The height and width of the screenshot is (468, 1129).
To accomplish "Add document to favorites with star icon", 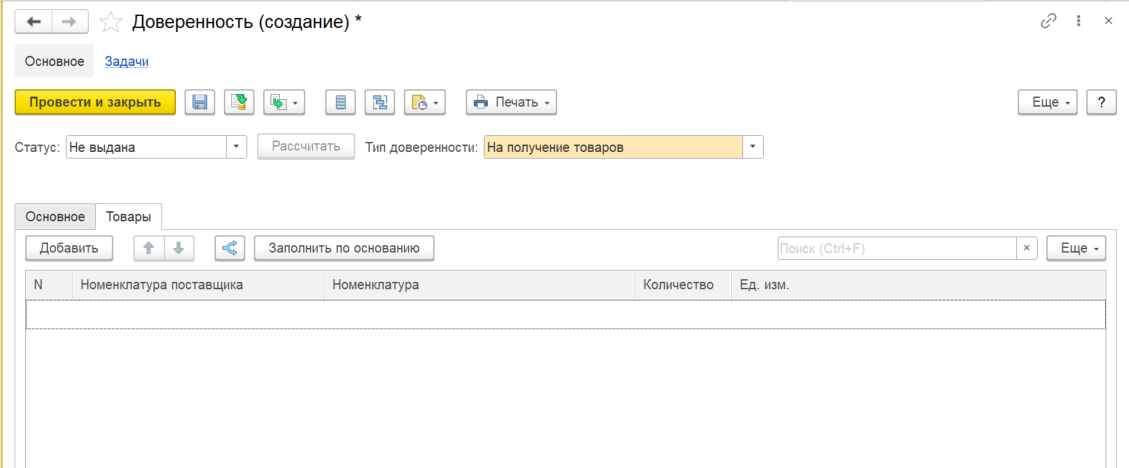I will [110, 22].
